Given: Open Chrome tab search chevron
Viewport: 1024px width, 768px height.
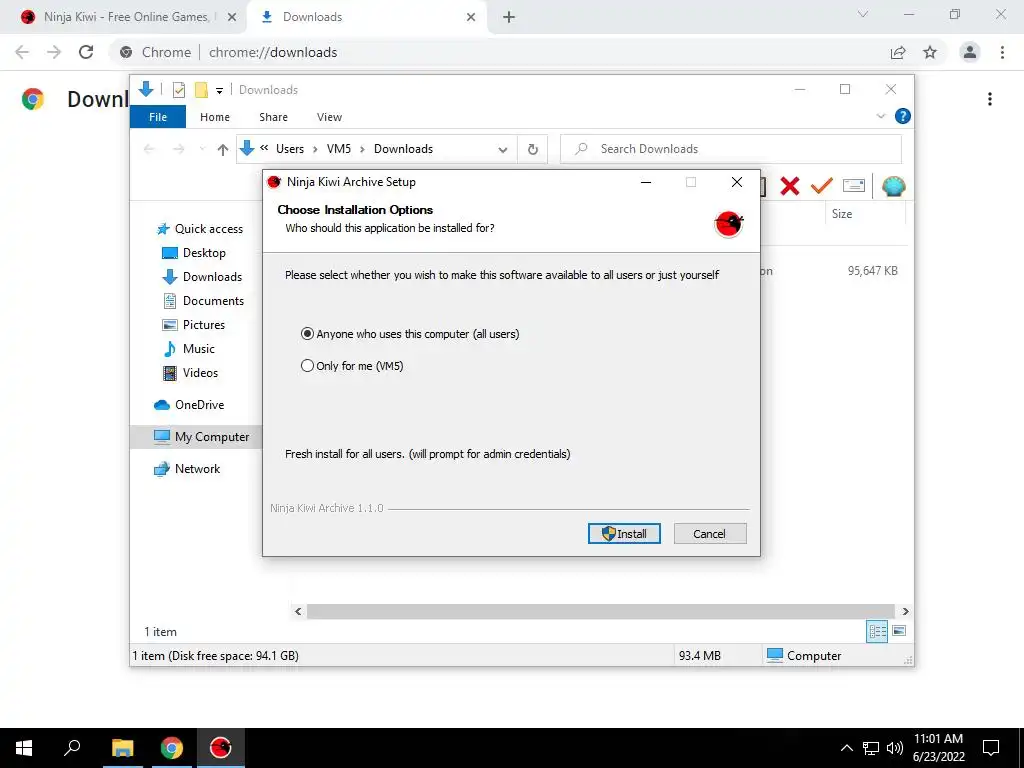Looking at the screenshot, I should (863, 14).
